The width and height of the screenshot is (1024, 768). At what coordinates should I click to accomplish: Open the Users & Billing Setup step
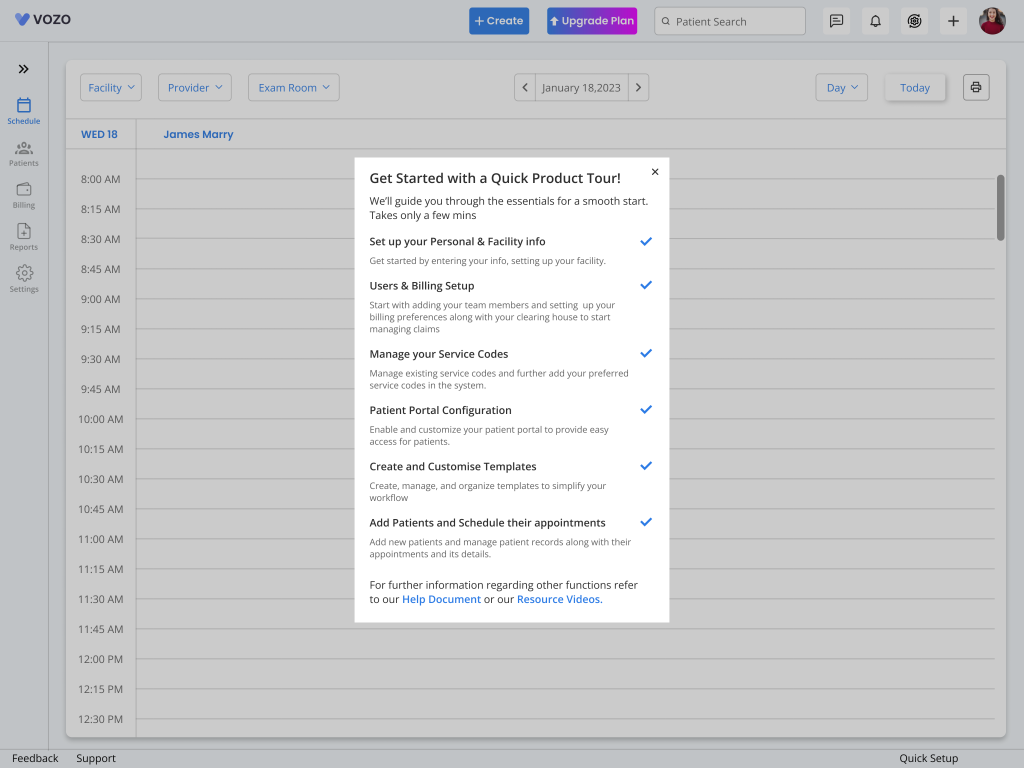[x=422, y=286]
